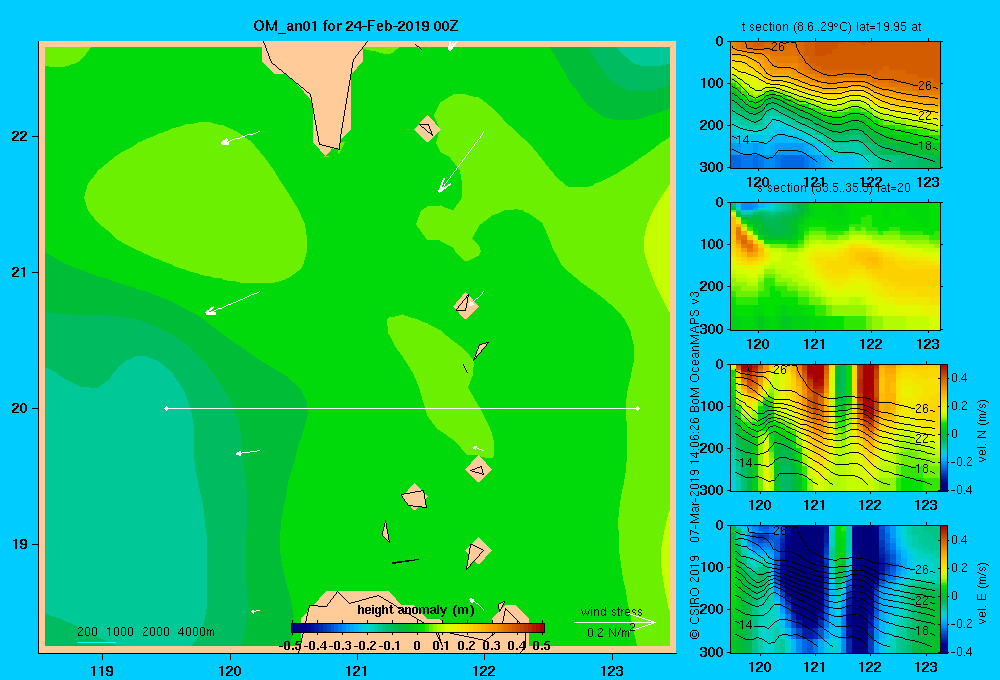
Task: Click the island near 121.5E 19.3N
Action: pyautogui.click(x=415, y=496)
